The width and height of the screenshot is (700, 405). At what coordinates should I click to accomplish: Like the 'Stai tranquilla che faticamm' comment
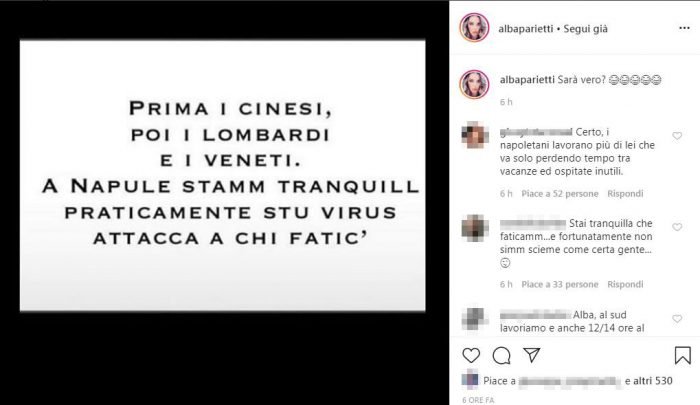[677, 227]
